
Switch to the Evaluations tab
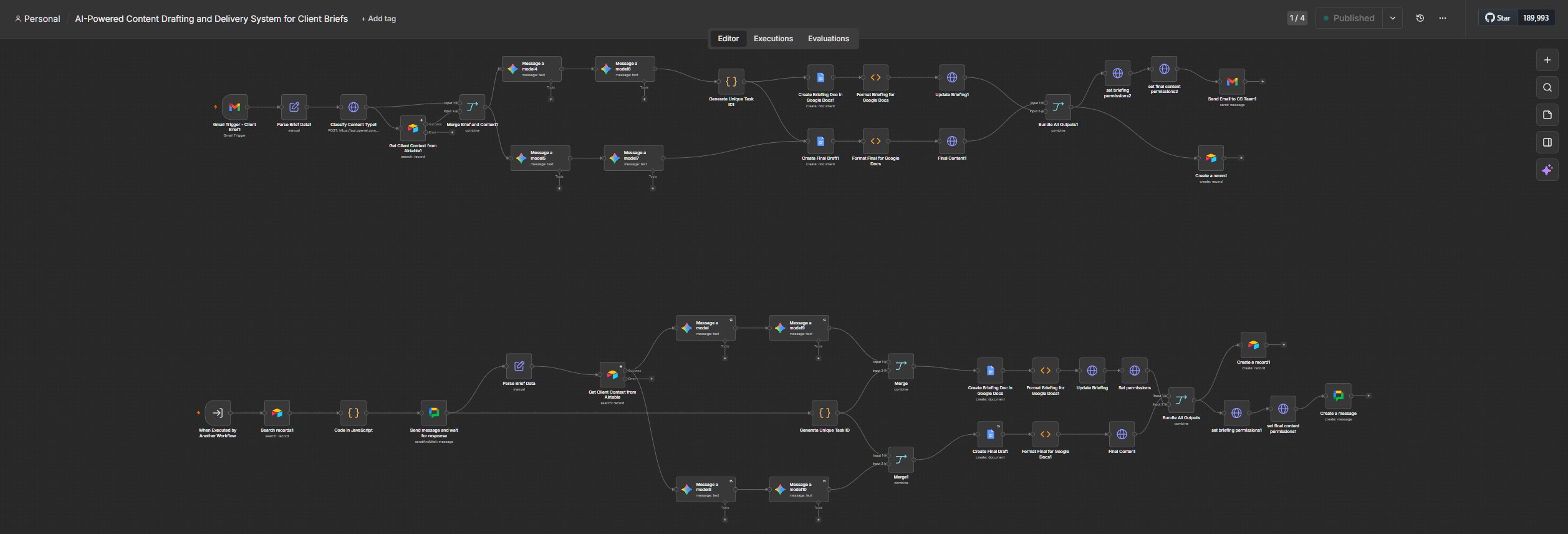click(x=828, y=39)
